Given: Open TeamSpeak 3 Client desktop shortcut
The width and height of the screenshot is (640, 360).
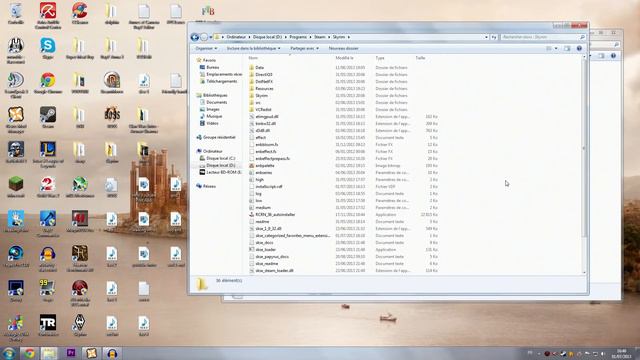Looking at the screenshot, I should click(16, 85).
